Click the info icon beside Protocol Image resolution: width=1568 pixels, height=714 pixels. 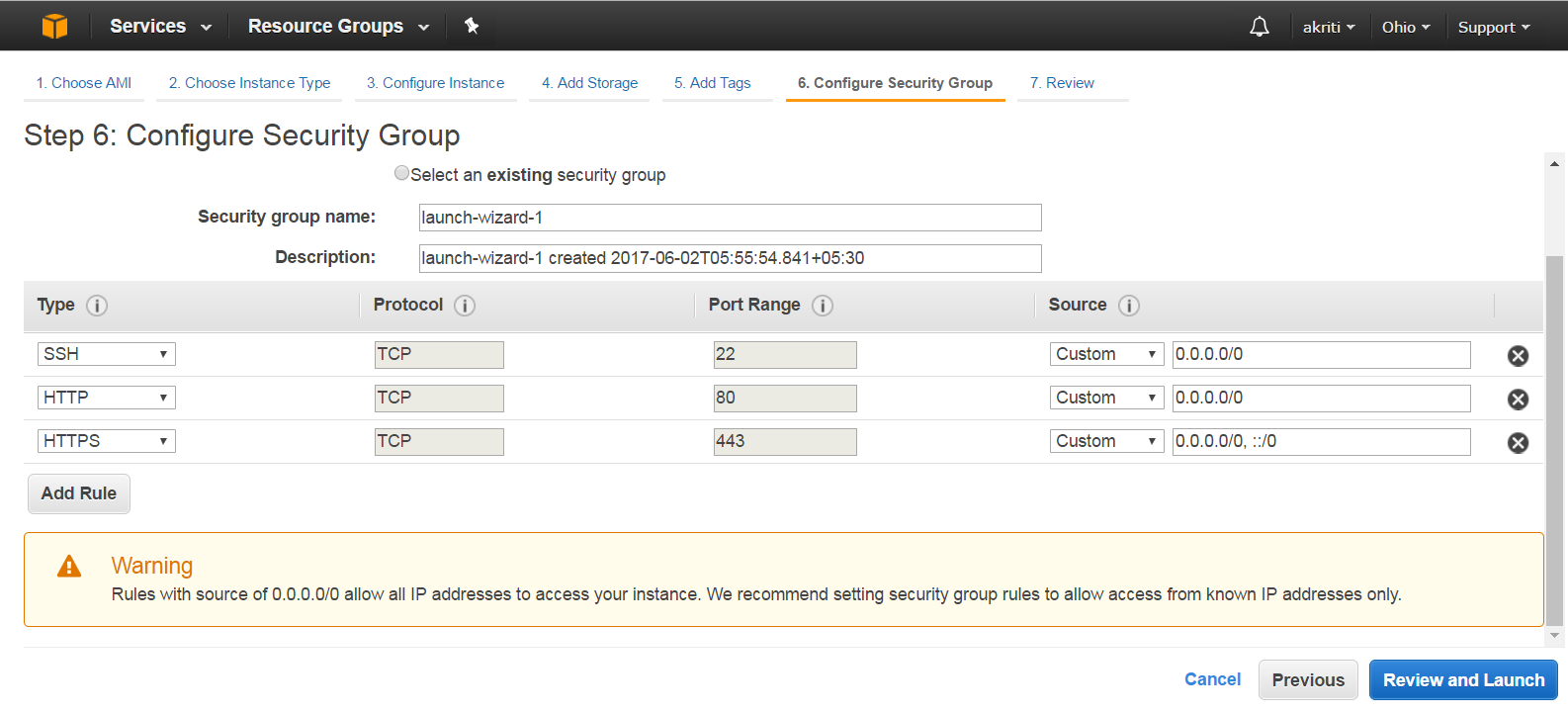tap(465, 306)
